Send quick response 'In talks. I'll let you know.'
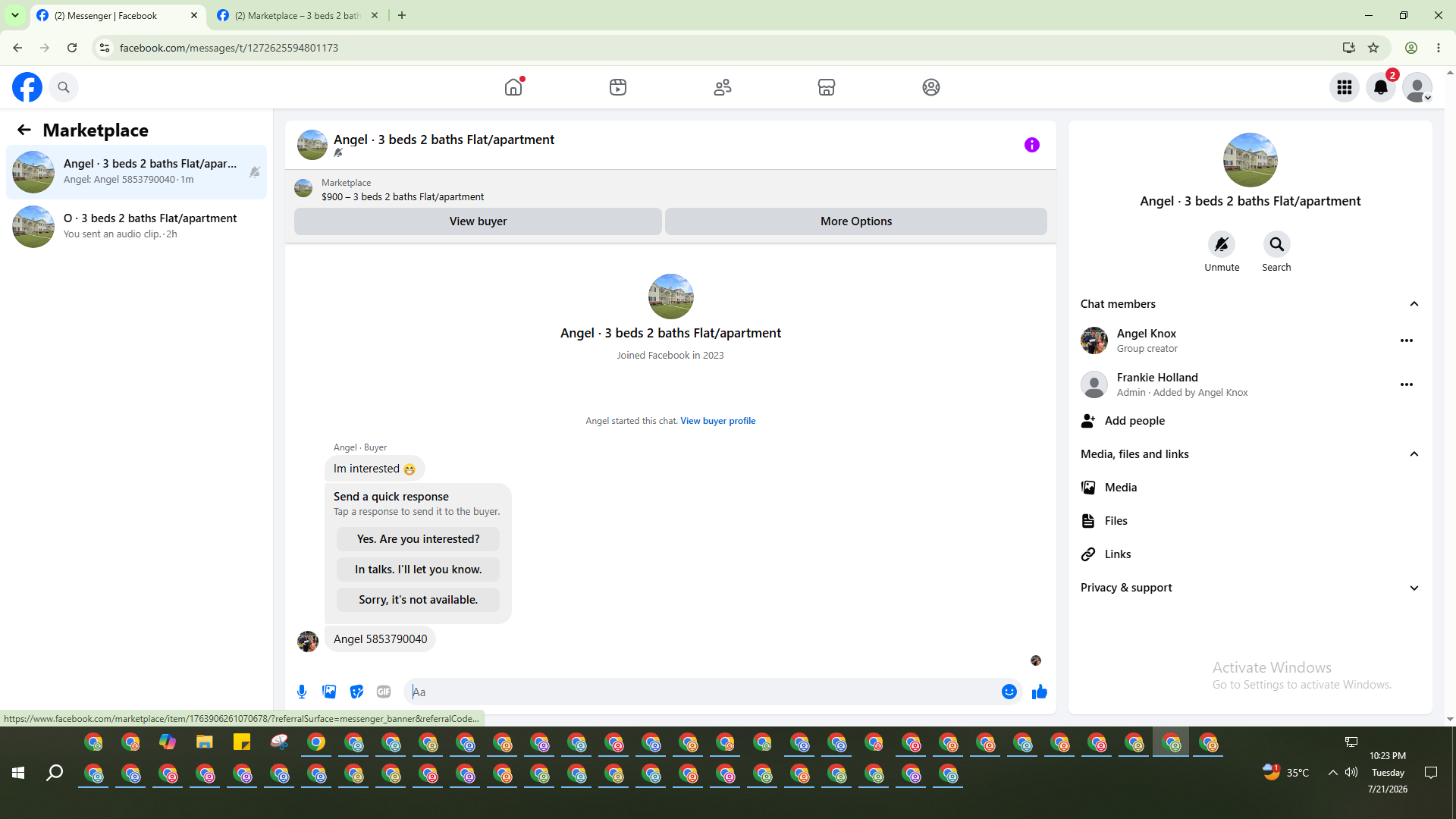 pos(418,570)
